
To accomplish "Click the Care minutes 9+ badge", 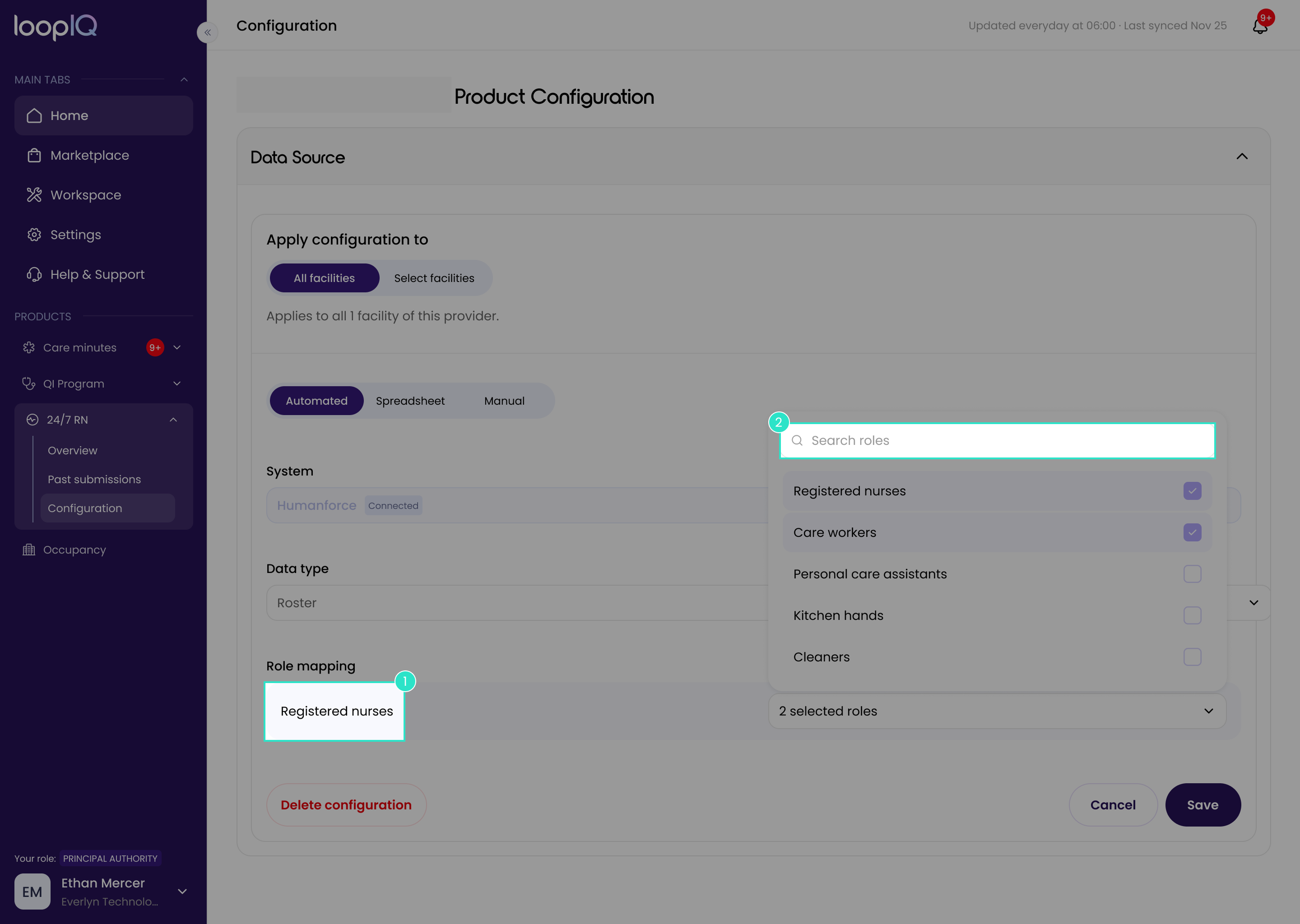I will [x=155, y=348].
